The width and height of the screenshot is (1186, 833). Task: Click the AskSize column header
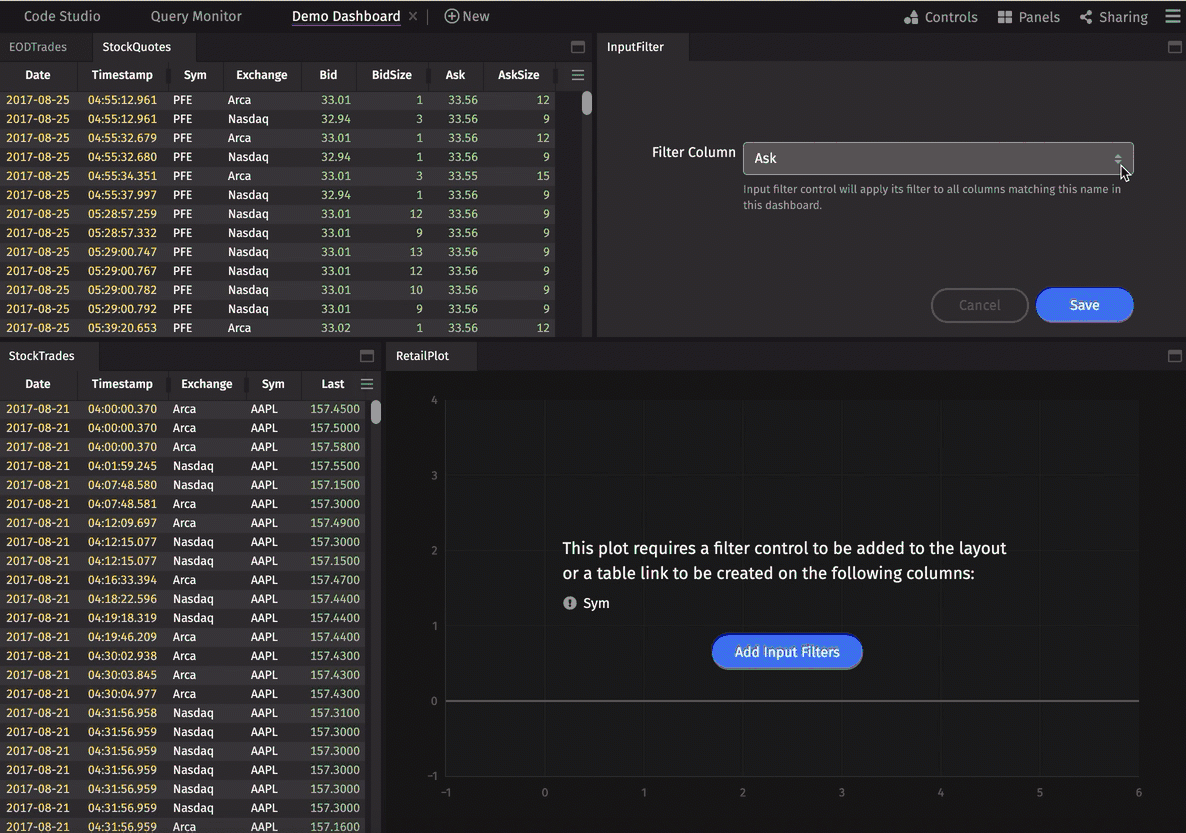point(518,75)
